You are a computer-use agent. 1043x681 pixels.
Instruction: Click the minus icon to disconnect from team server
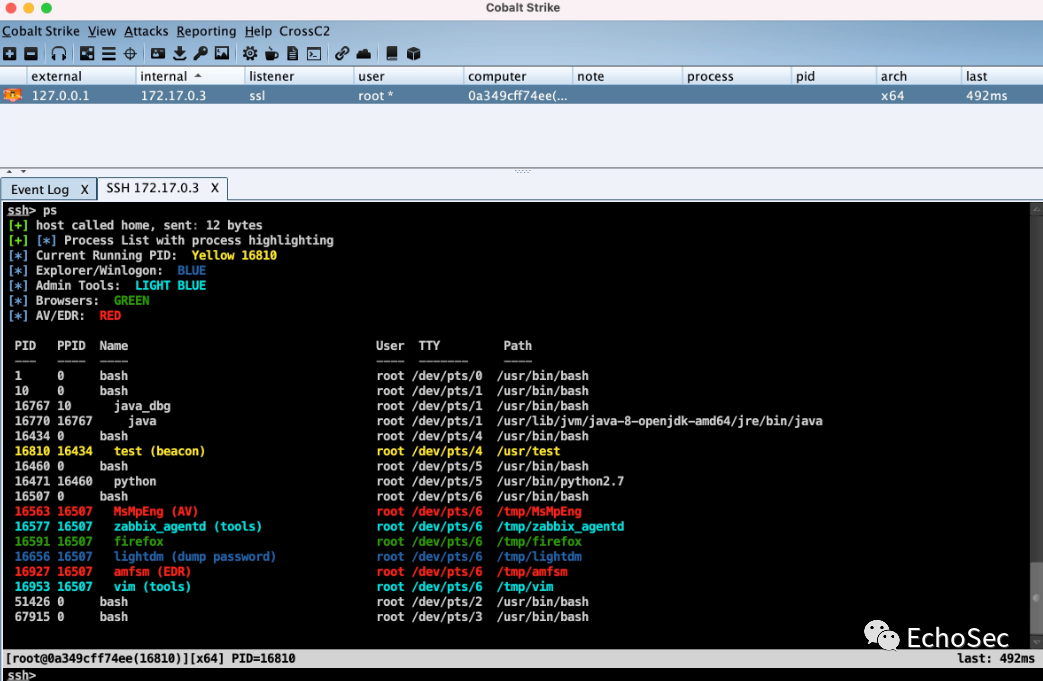tap(31, 54)
